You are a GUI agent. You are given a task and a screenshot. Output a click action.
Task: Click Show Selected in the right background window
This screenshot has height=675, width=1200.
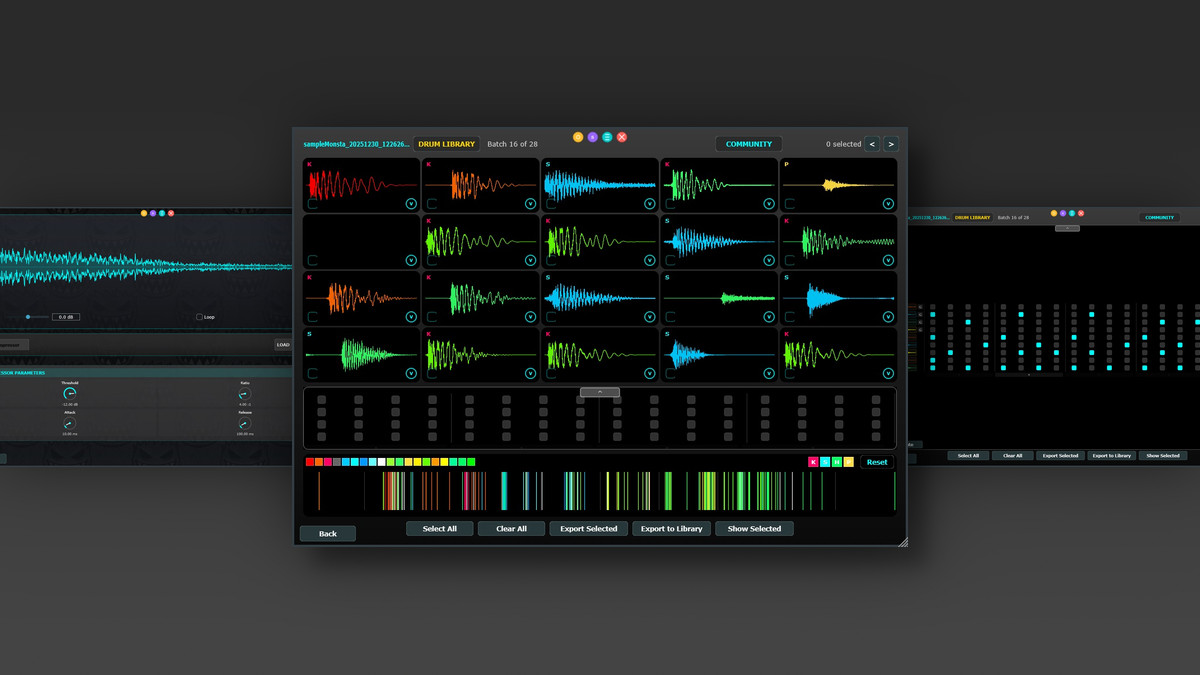pyautogui.click(x=1163, y=456)
